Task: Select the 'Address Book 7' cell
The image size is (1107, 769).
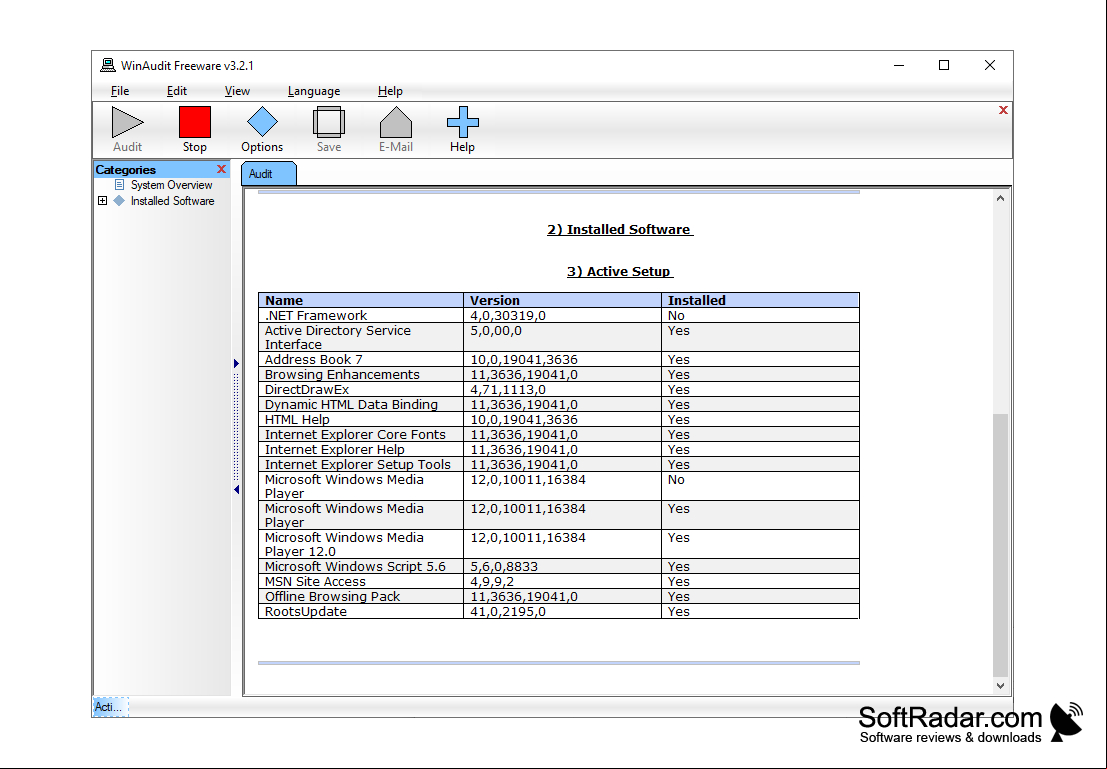Action: pyautogui.click(x=361, y=359)
